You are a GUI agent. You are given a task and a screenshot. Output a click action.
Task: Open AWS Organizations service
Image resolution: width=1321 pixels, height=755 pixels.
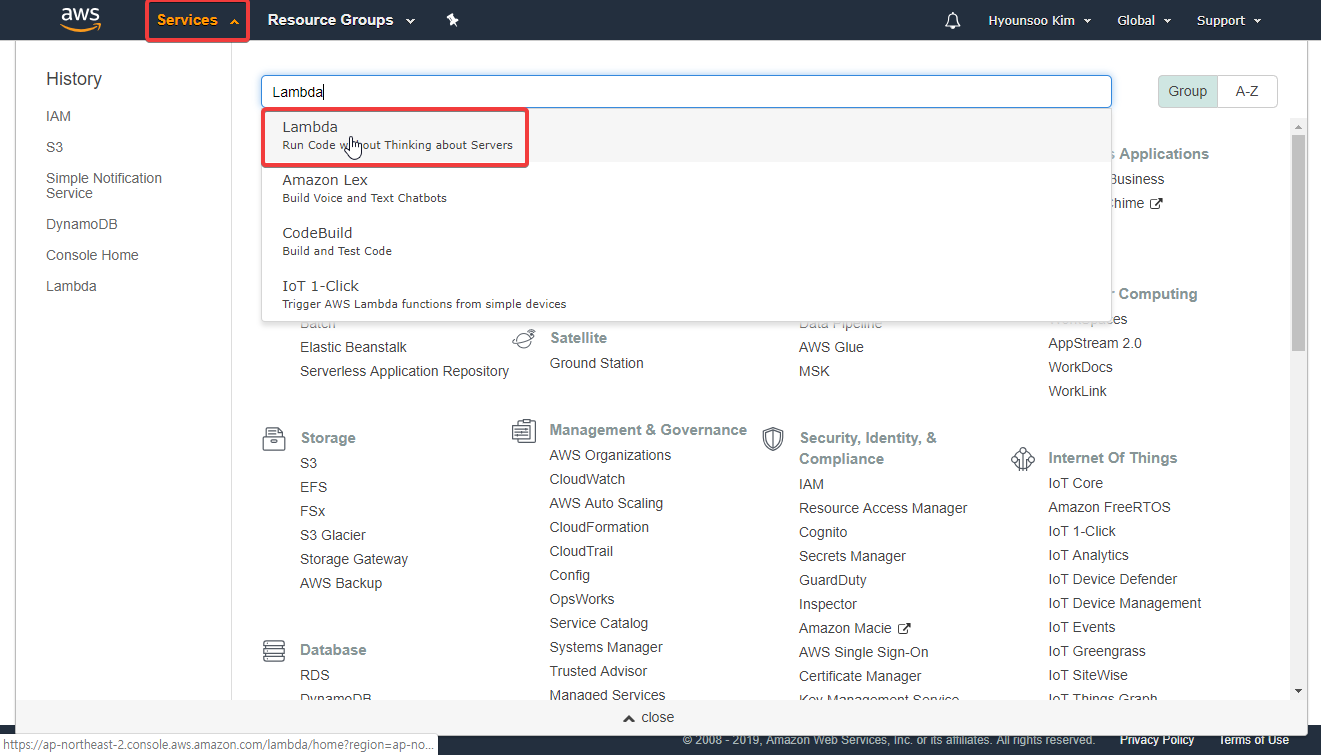click(610, 455)
